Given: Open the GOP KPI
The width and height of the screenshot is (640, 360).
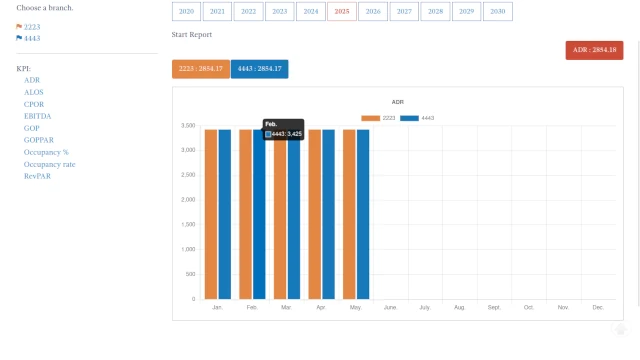Looking at the screenshot, I should tap(31, 128).
